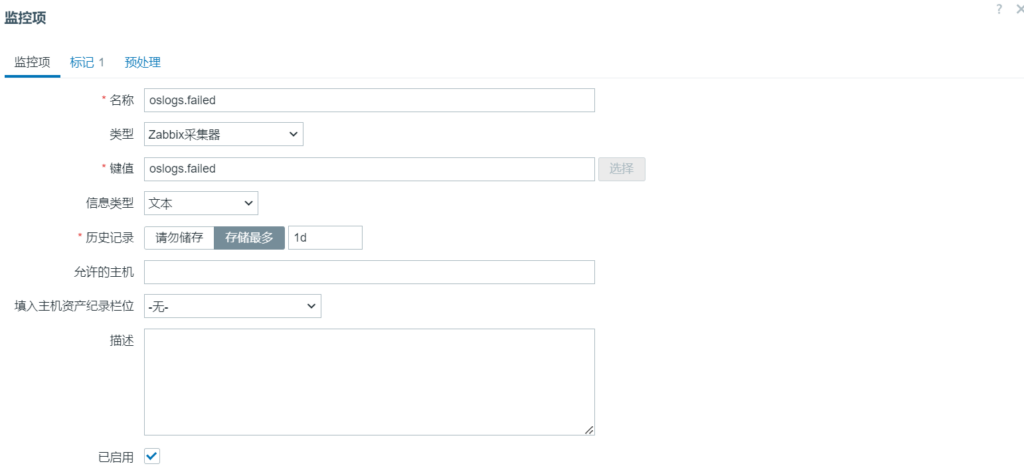The width and height of the screenshot is (1024, 470).
Task: Select the 存储最多 history option
Action: [x=250, y=238]
